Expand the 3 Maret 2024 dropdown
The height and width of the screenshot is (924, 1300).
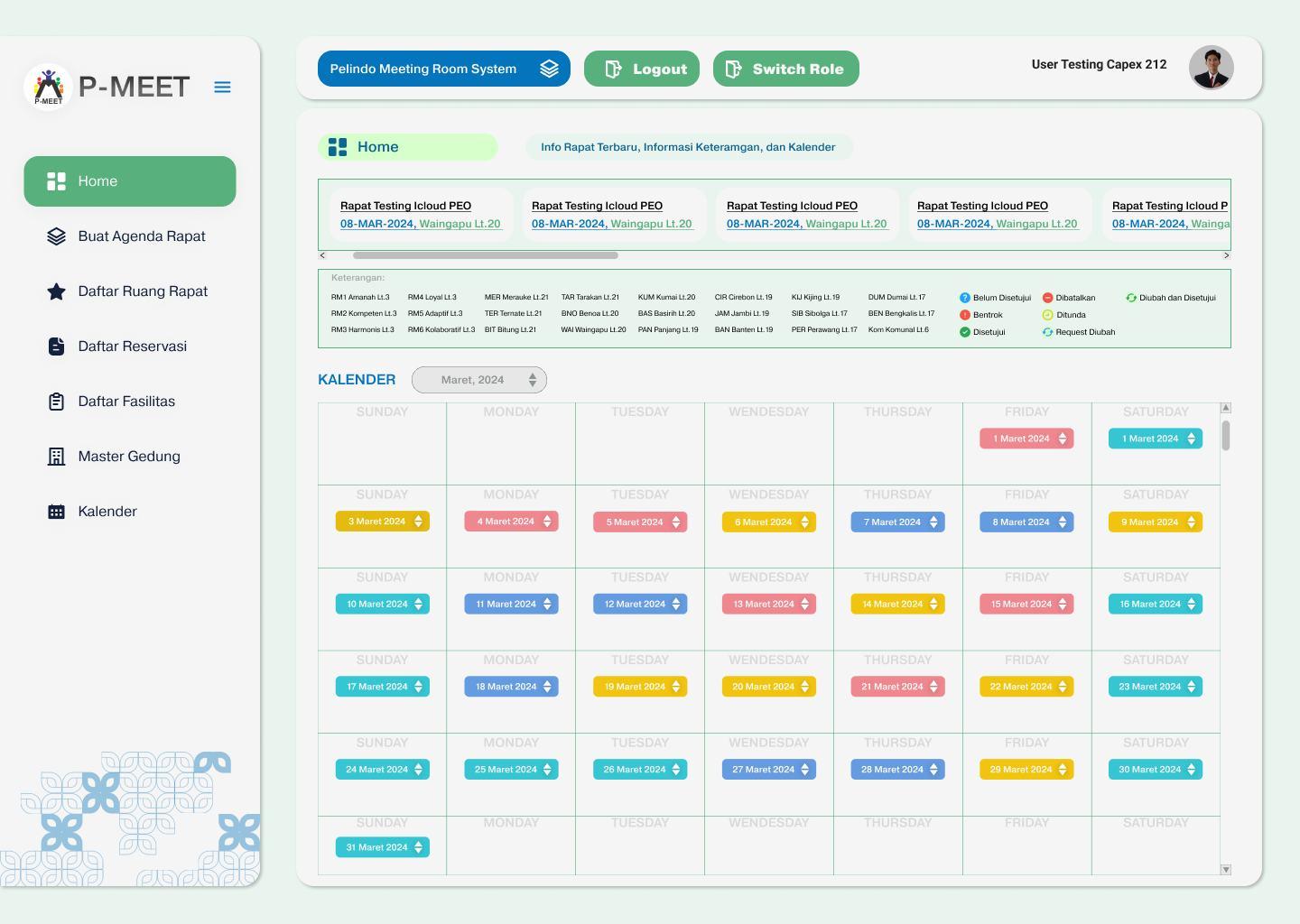pyautogui.click(x=383, y=522)
